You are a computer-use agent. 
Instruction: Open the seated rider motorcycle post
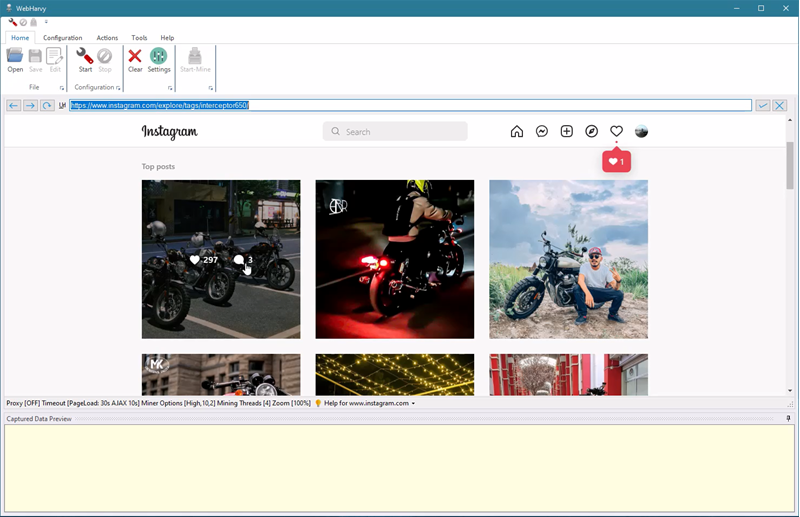(x=568, y=259)
